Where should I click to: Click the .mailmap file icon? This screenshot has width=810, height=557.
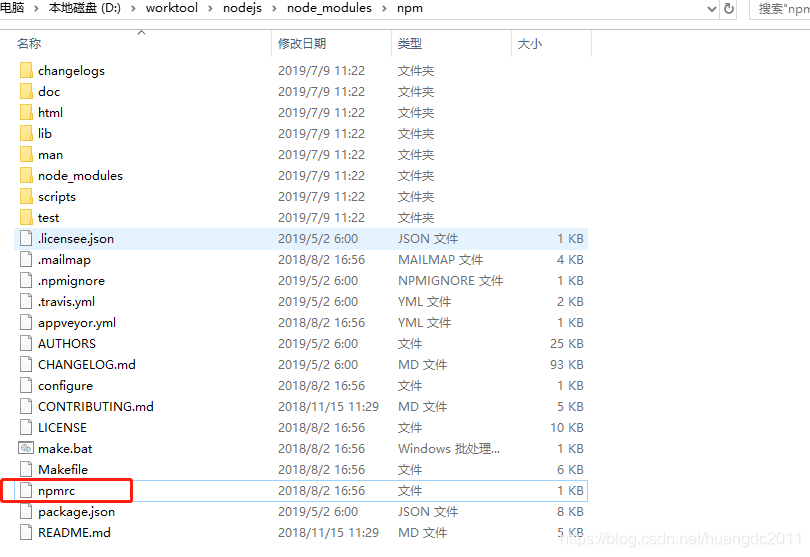[26, 259]
